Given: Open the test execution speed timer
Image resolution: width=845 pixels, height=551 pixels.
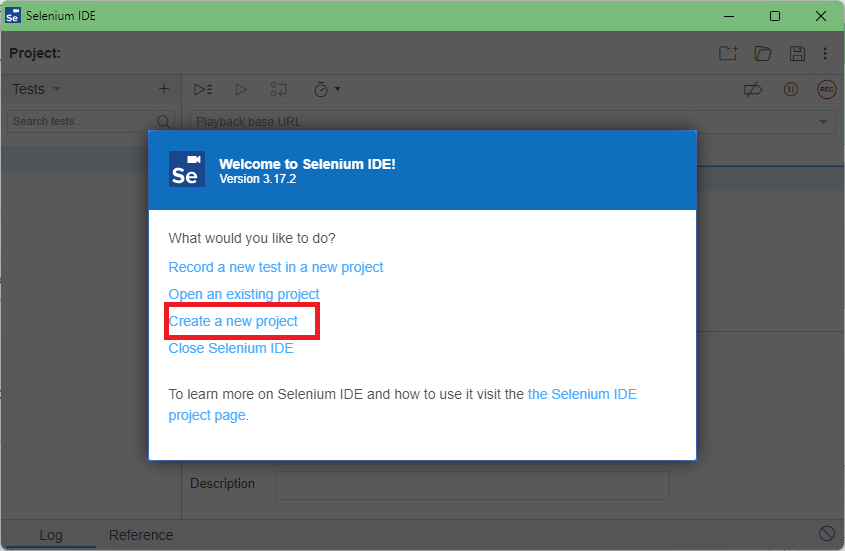Looking at the screenshot, I should [327, 89].
